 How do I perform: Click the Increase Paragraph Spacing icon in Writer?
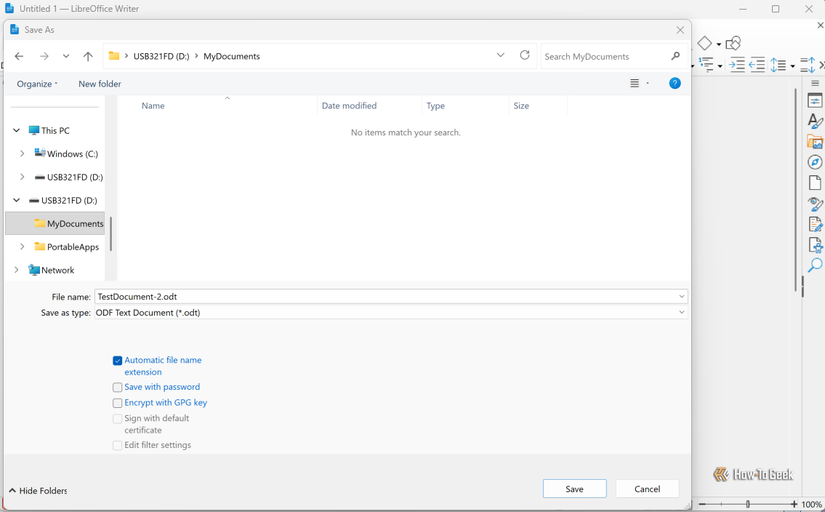pyautogui.click(x=807, y=65)
